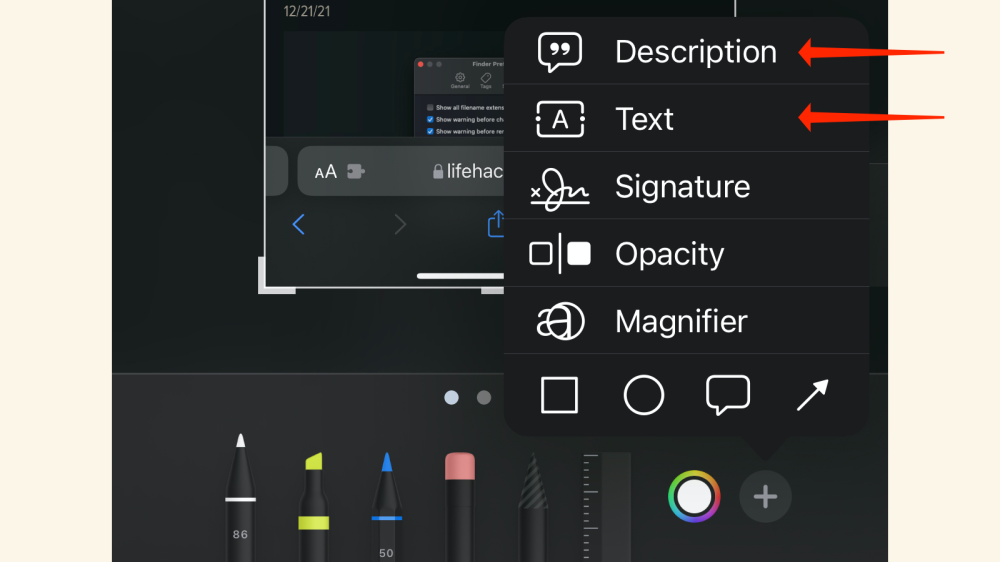Insert a speech bubble shape
1000x562 pixels.
tap(728, 395)
